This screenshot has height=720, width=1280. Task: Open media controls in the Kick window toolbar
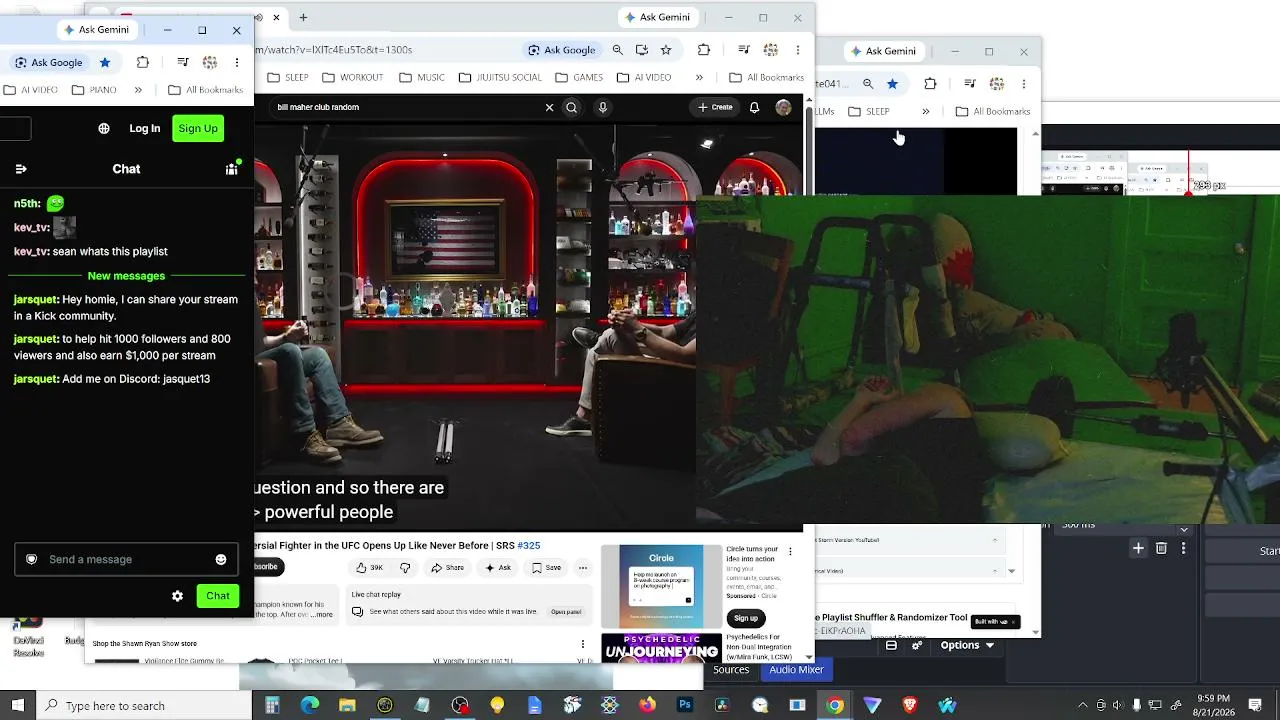tap(183, 62)
